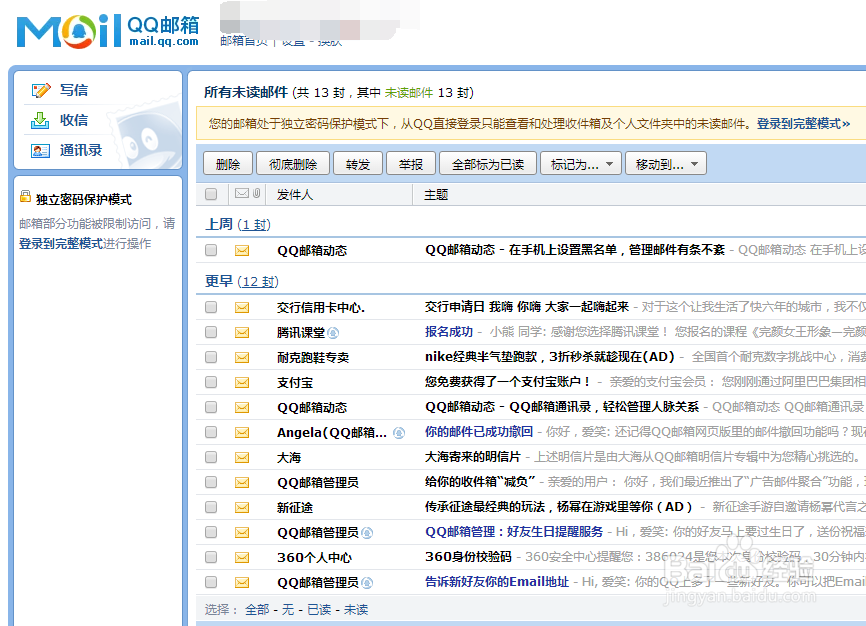Viewport: 866px width, 626px height.
Task: Check the 大海 mail checkbox
Action: 211,457
